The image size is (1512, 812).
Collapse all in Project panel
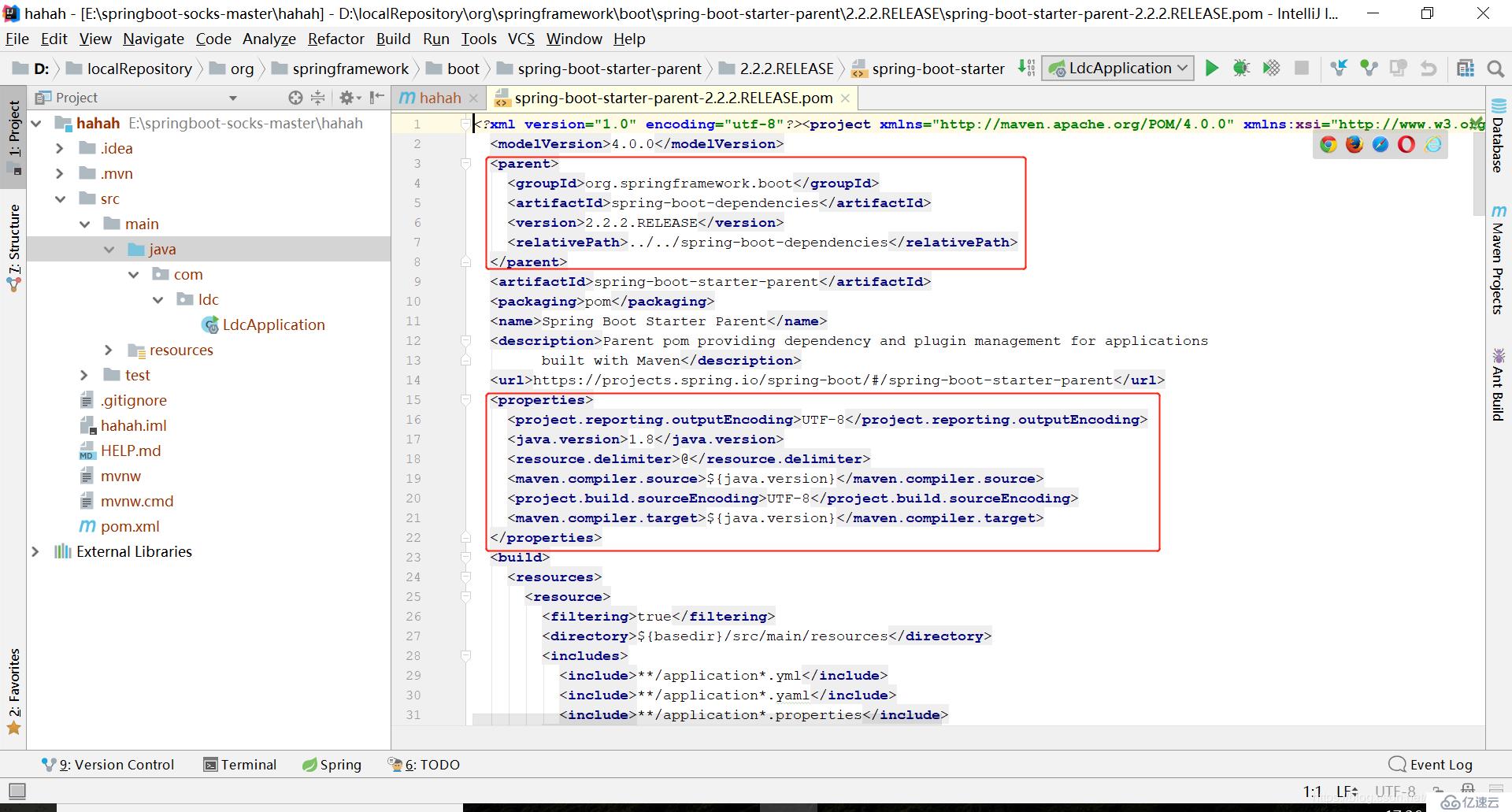click(317, 98)
